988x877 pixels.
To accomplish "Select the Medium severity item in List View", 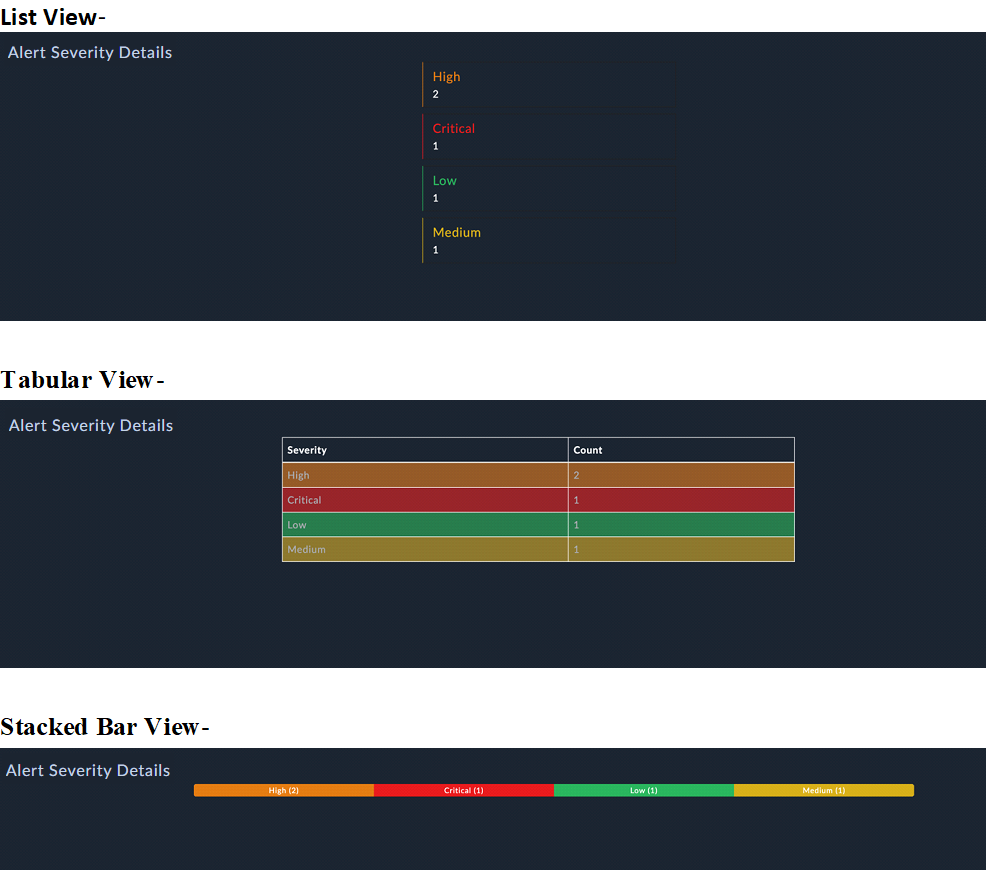I will pos(456,233).
